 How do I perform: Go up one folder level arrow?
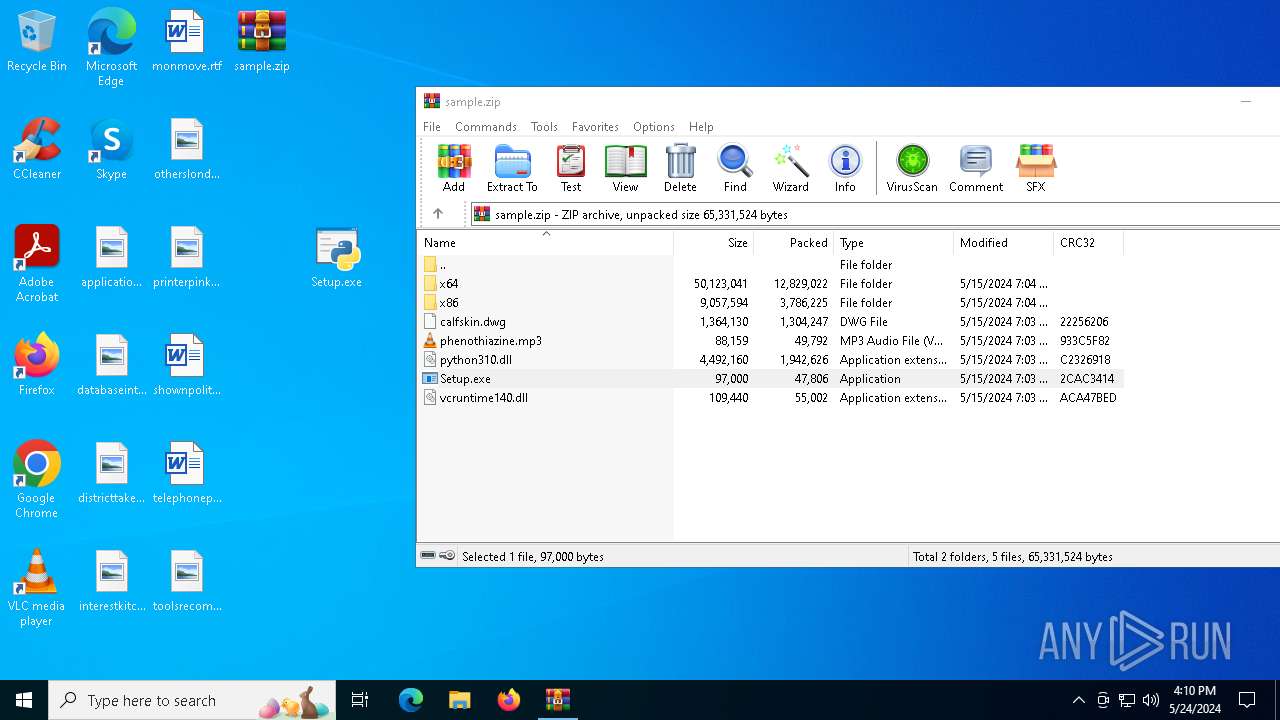point(437,214)
